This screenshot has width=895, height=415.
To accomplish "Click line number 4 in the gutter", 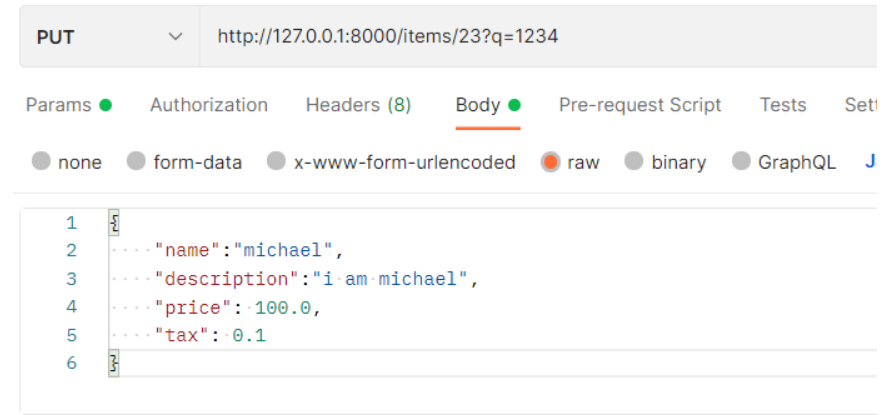I will click(x=71, y=307).
